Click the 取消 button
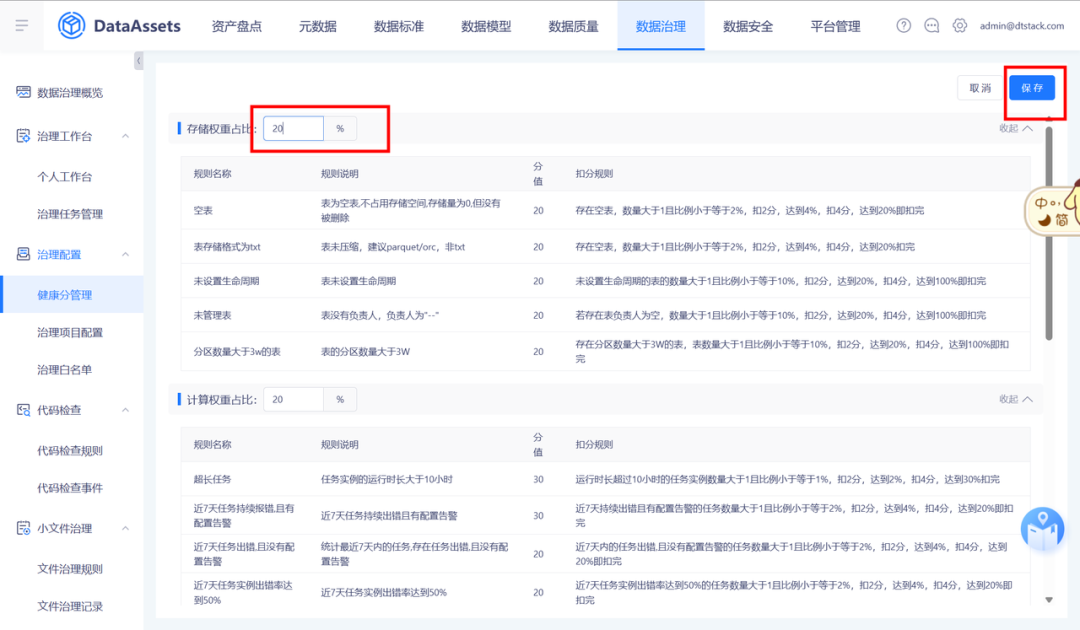The height and width of the screenshot is (630, 1080). click(x=980, y=88)
